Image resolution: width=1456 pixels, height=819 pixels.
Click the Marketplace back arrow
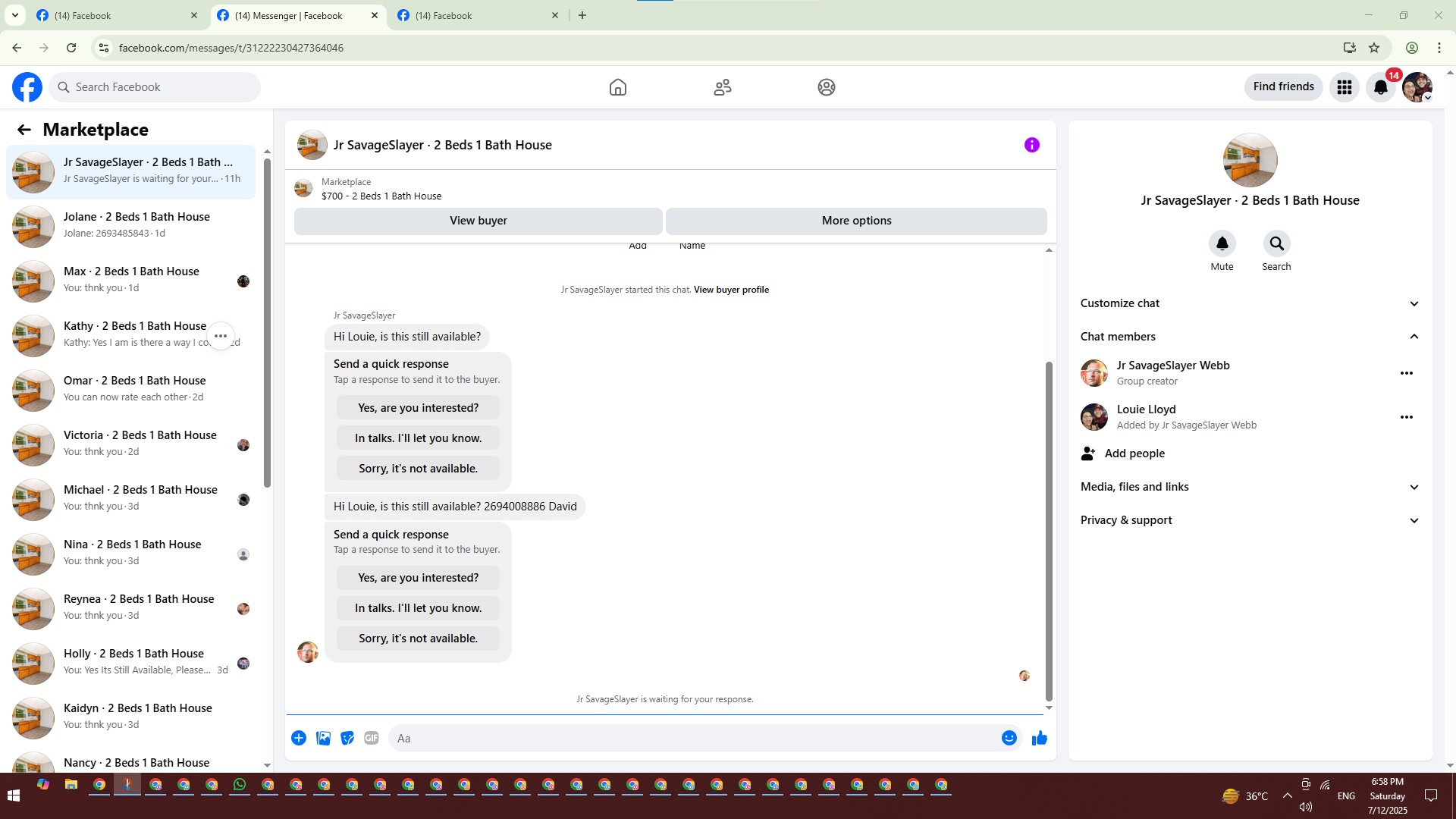24,130
